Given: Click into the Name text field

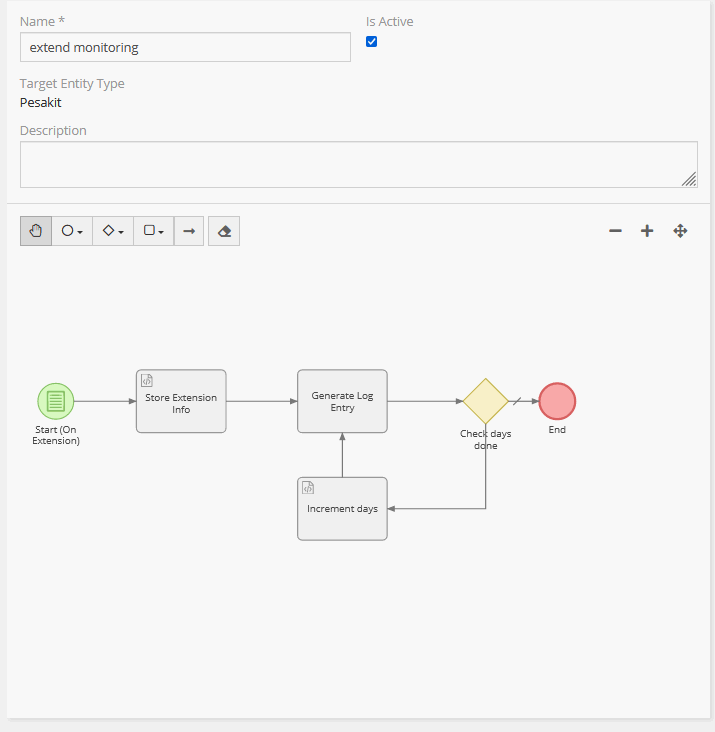Looking at the screenshot, I should [x=185, y=47].
